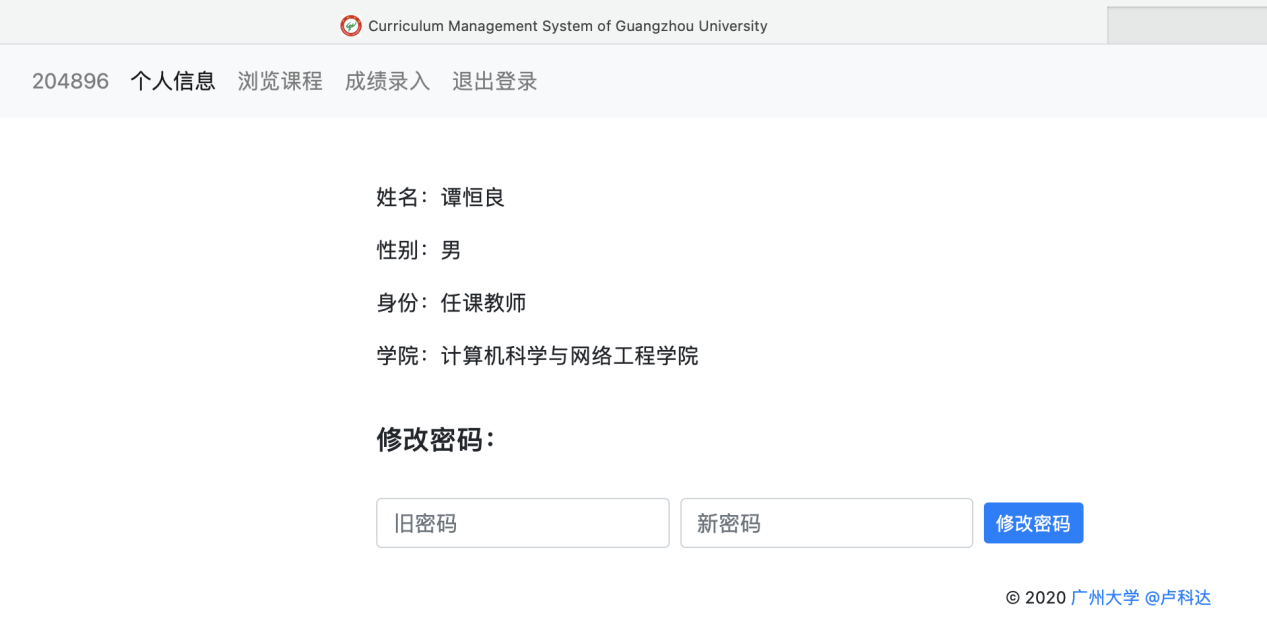This screenshot has width=1267, height=622.
Task: Click the 姓名 label
Action: (x=396, y=197)
